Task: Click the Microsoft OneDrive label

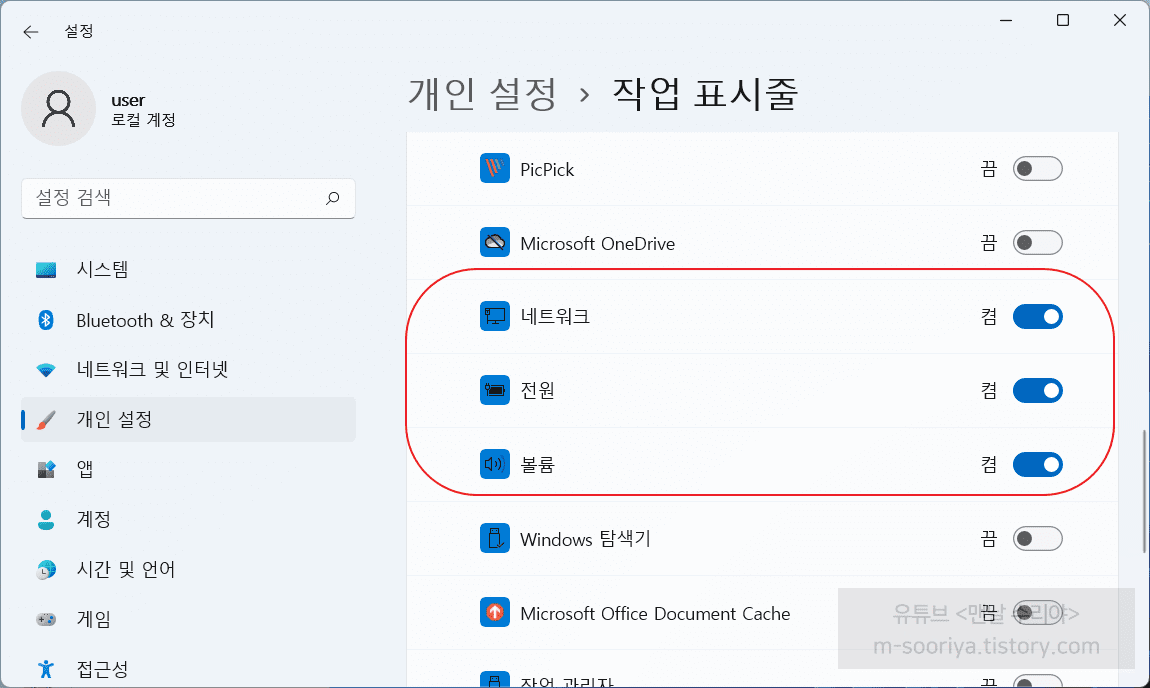Action: 597,244
